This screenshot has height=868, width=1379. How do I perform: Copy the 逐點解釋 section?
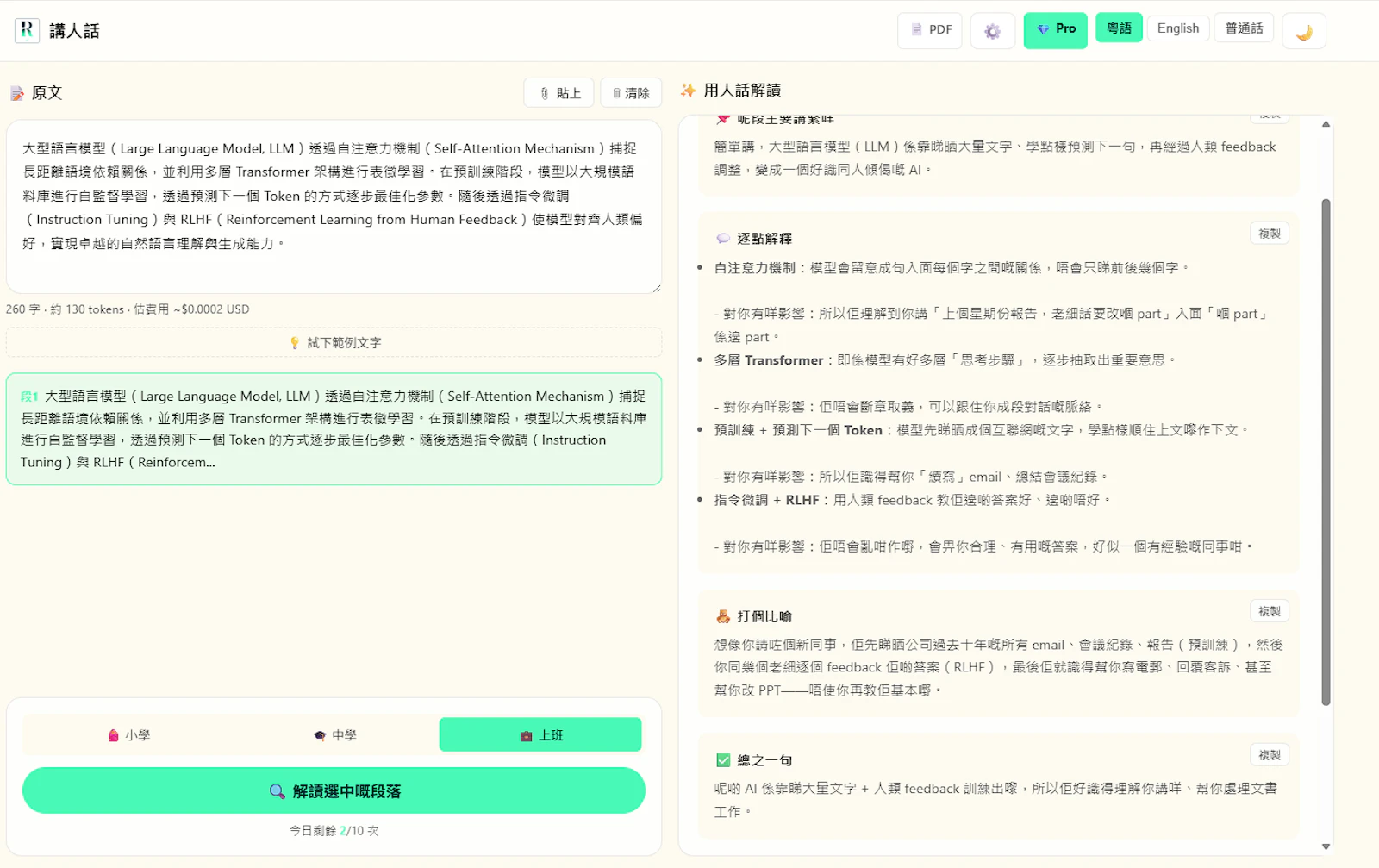pos(1269,234)
